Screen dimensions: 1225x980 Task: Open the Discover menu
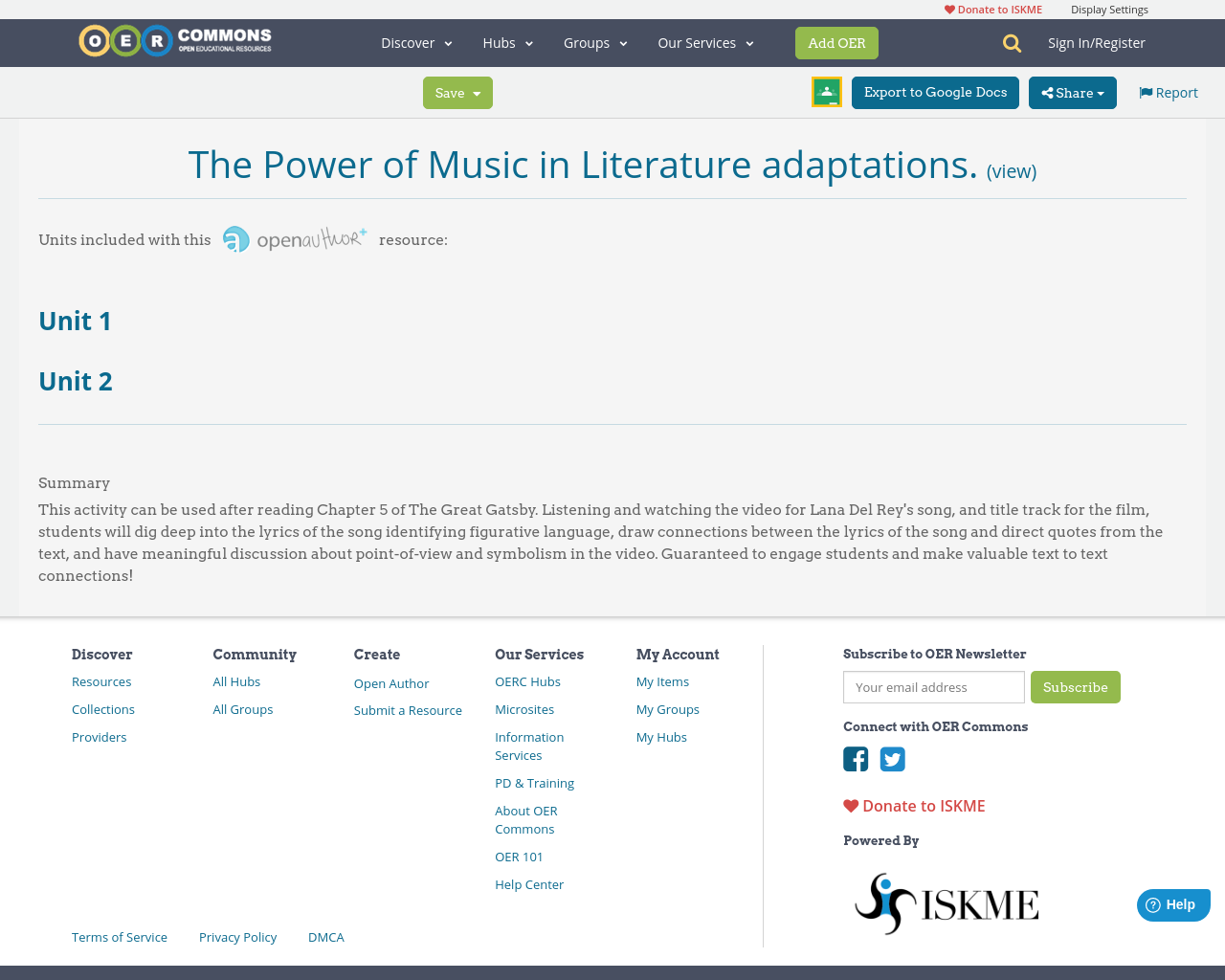[x=409, y=42]
